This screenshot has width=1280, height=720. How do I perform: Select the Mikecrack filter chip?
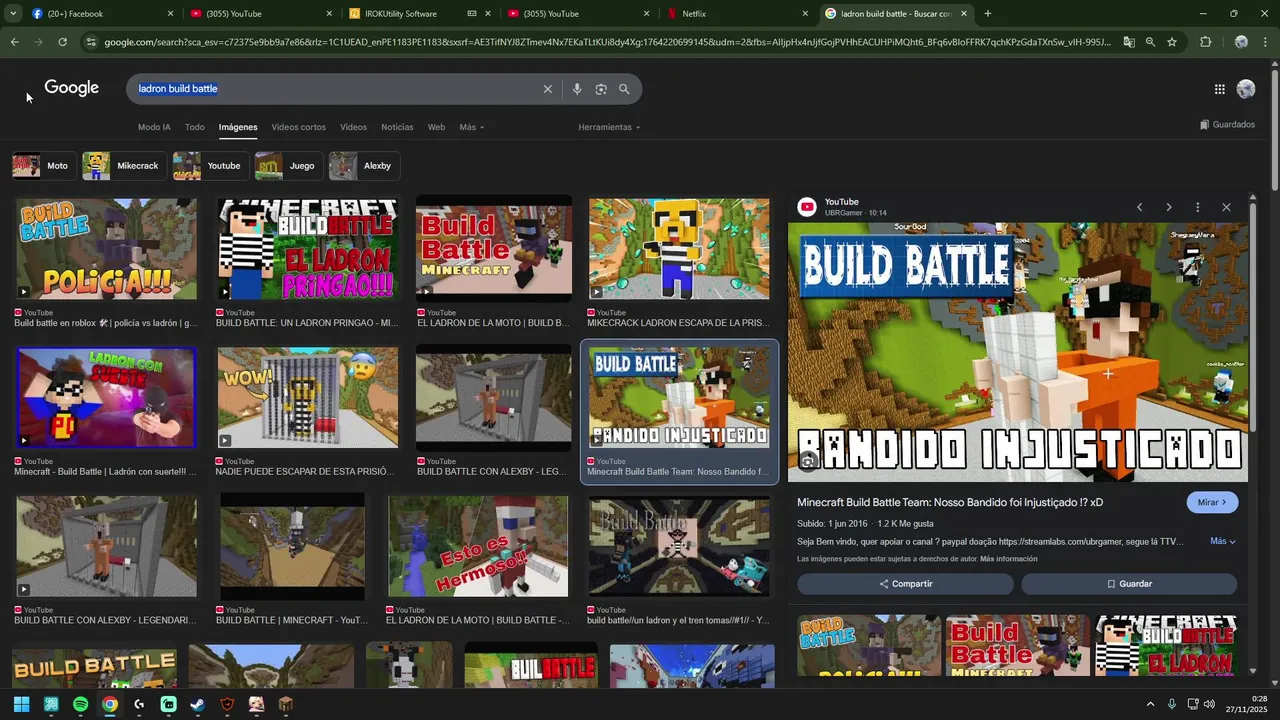[x=124, y=166]
